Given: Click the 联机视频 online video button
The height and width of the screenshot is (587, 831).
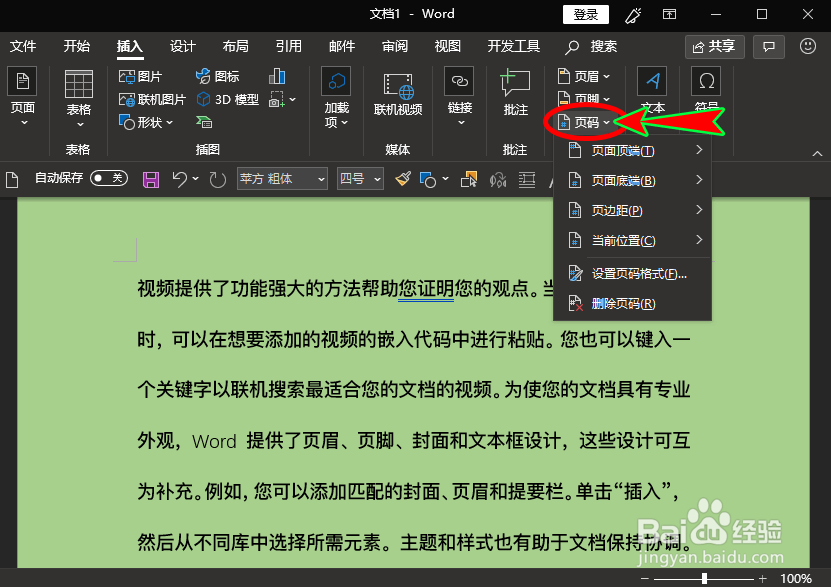Looking at the screenshot, I should tap(398, 95).
